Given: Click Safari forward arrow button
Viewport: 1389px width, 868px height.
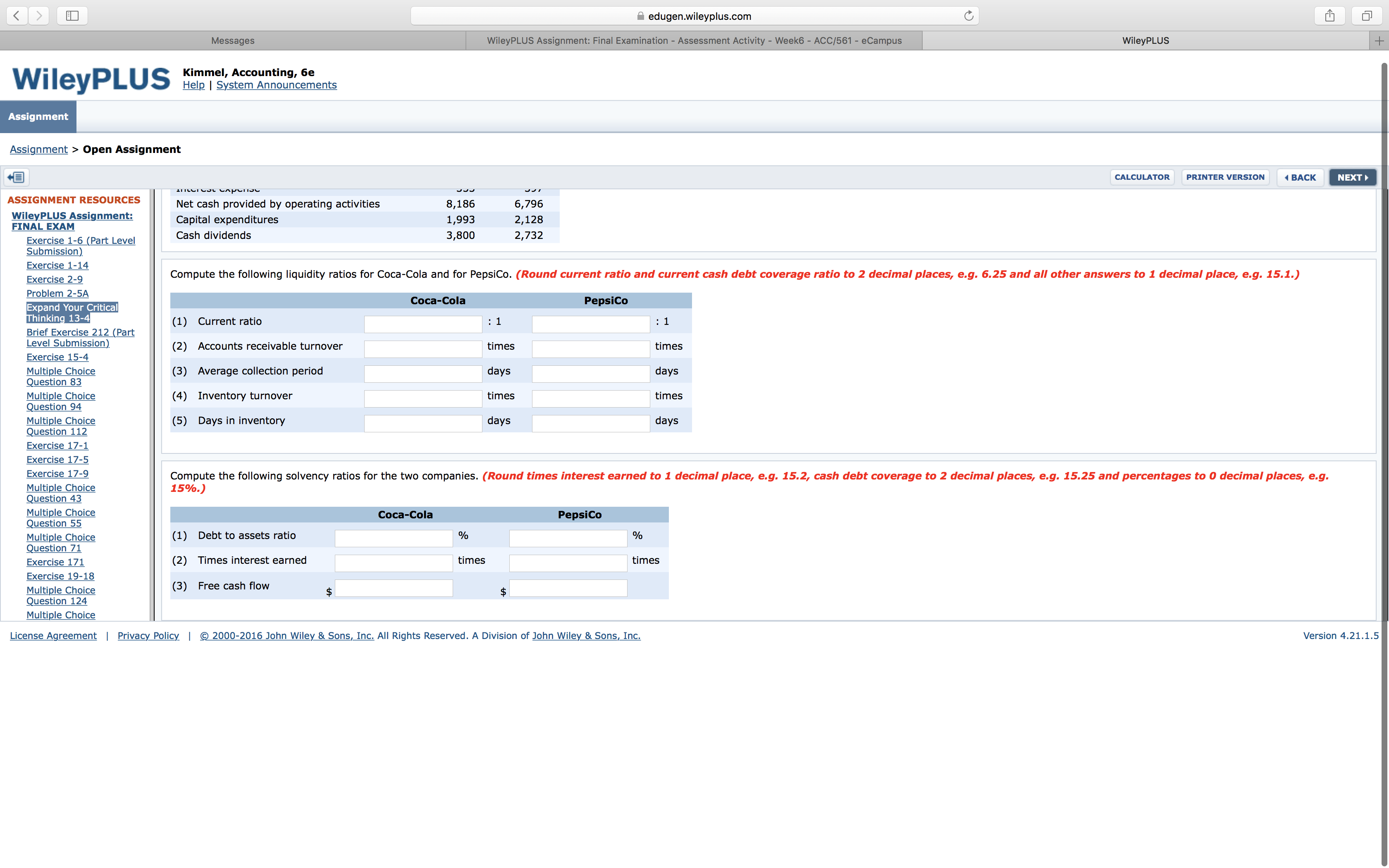Looking at the screenshot, I should (39, 16).
